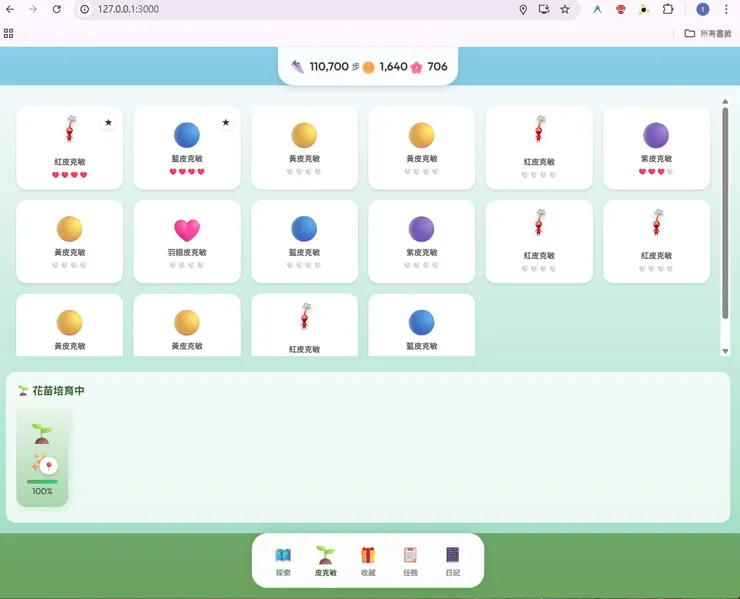Open the Extensions puzzle menu
This screenshot has width=740, height=599.
(x=668, y=9)
